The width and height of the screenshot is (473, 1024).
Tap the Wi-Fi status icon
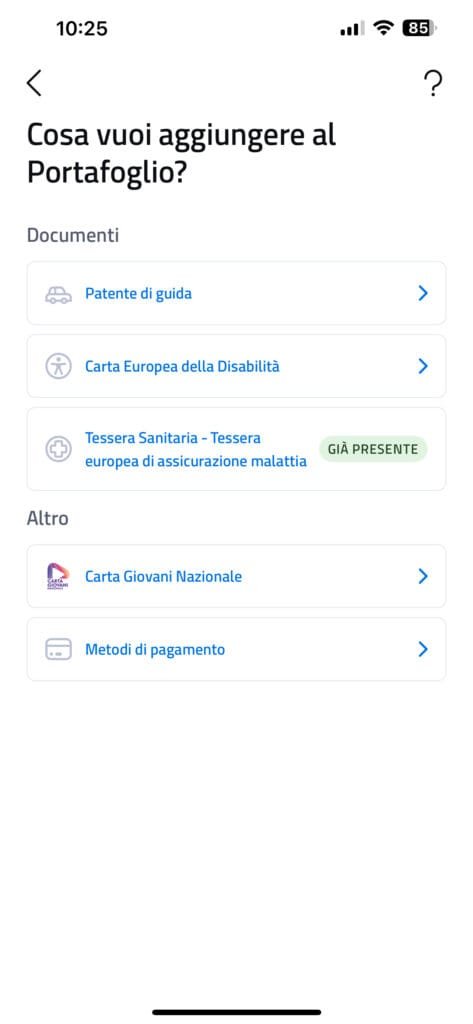coord(383,28)
